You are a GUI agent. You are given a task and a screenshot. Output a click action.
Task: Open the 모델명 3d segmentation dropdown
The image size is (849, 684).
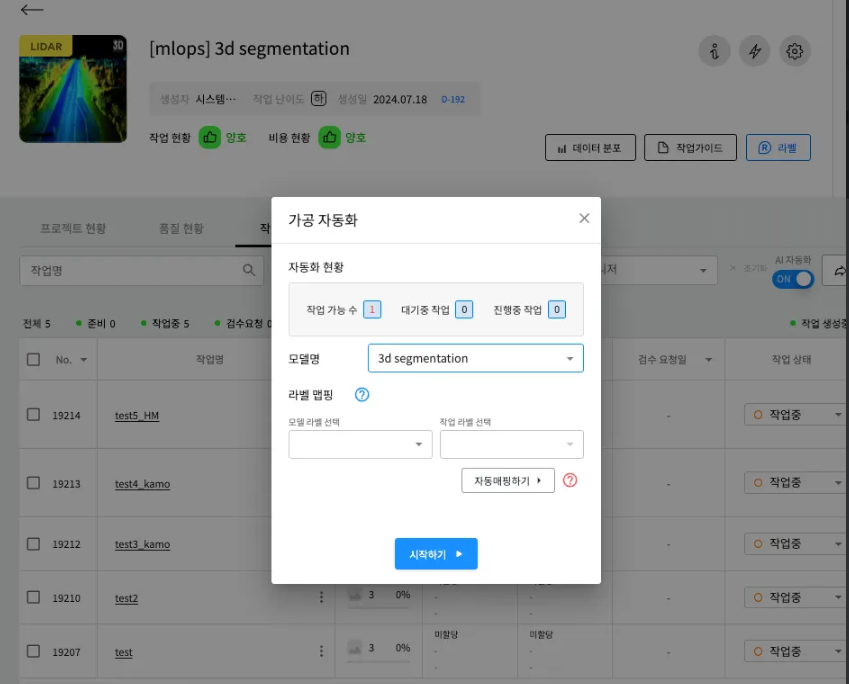click(x=475, y=358)
